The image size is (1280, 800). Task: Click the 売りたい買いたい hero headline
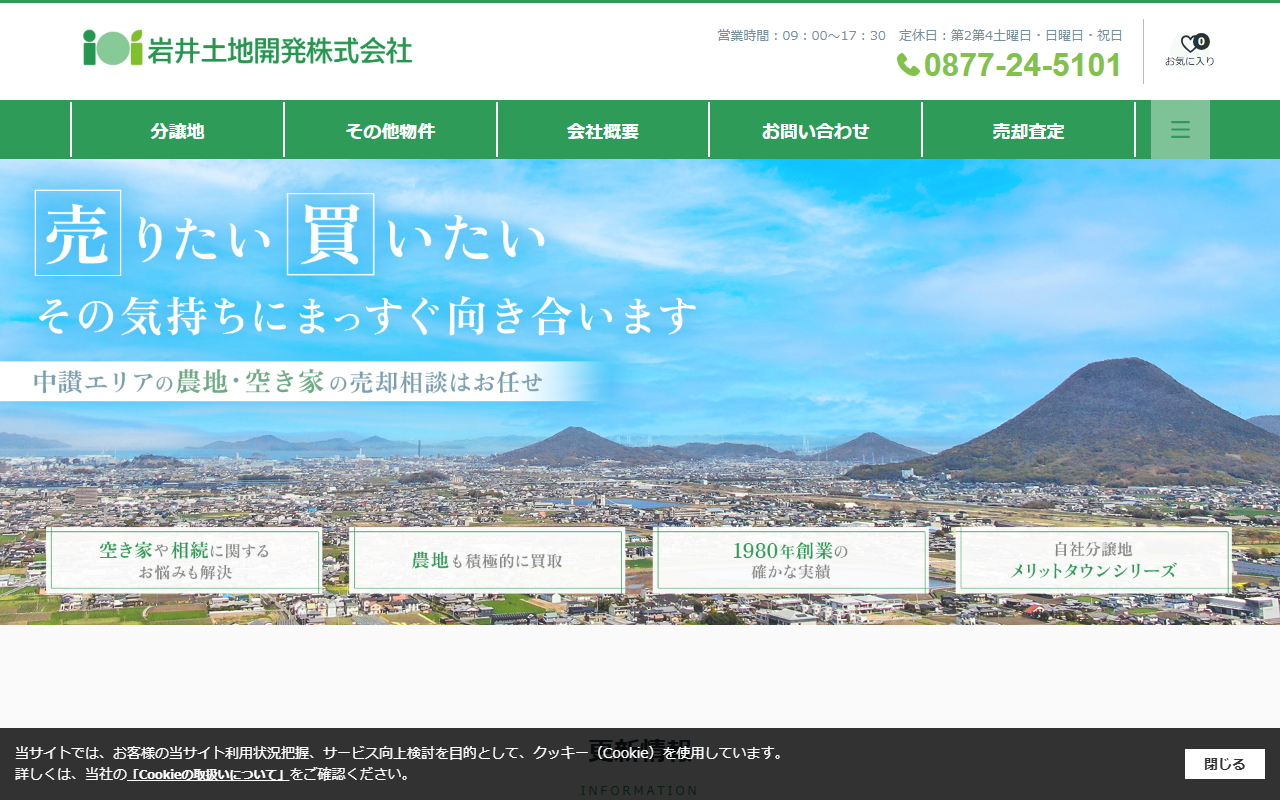pos(291,234)
